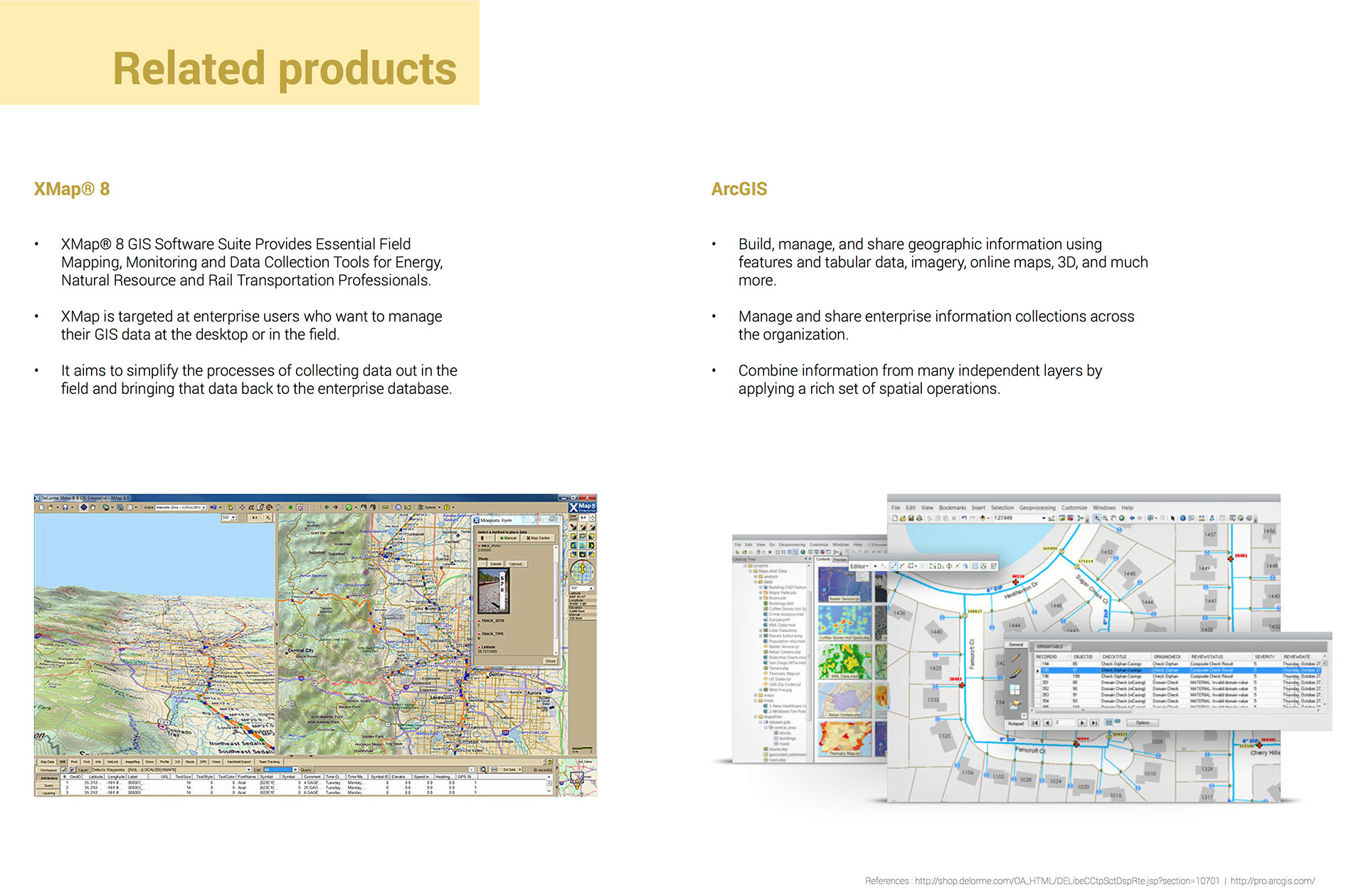Viewport: 1366px width, 896px height.
Task: Open the Insert menu in ArcGIS
Action: click(978, 508)
